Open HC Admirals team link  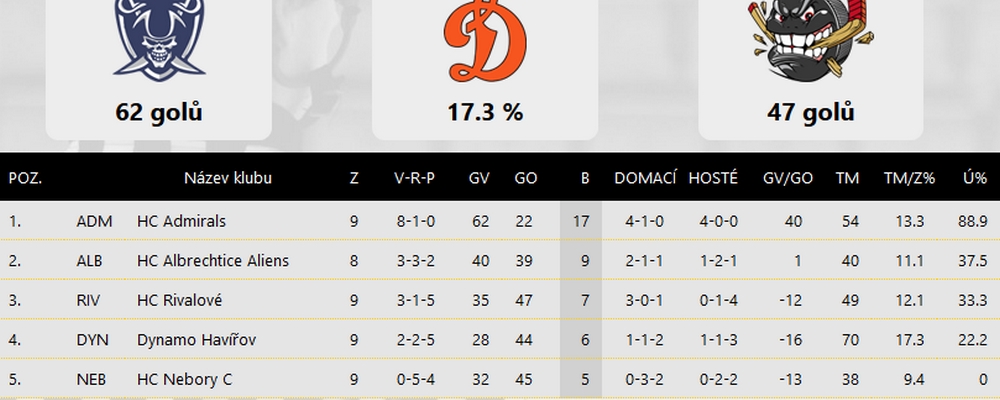(x=181, y=221)
